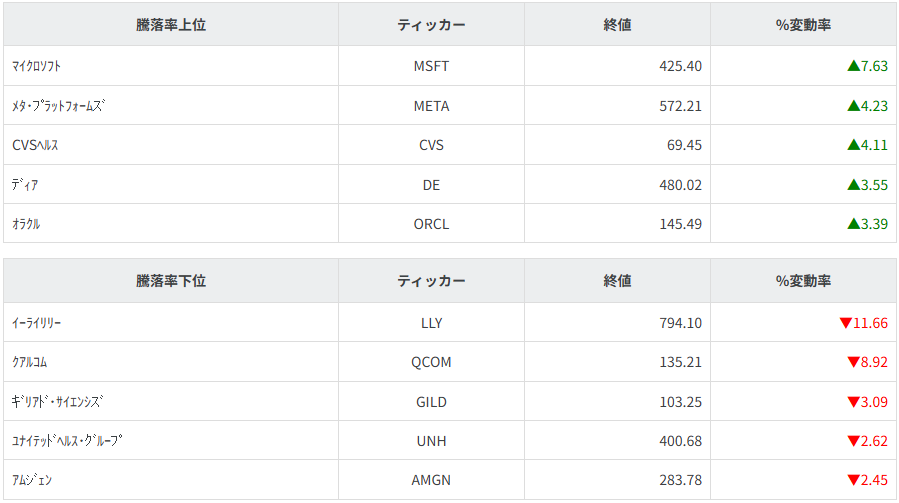This screenshot has width=899, height=503.
Task: Select the ティッカー header in the top table
Action: (x=431, y=25)
